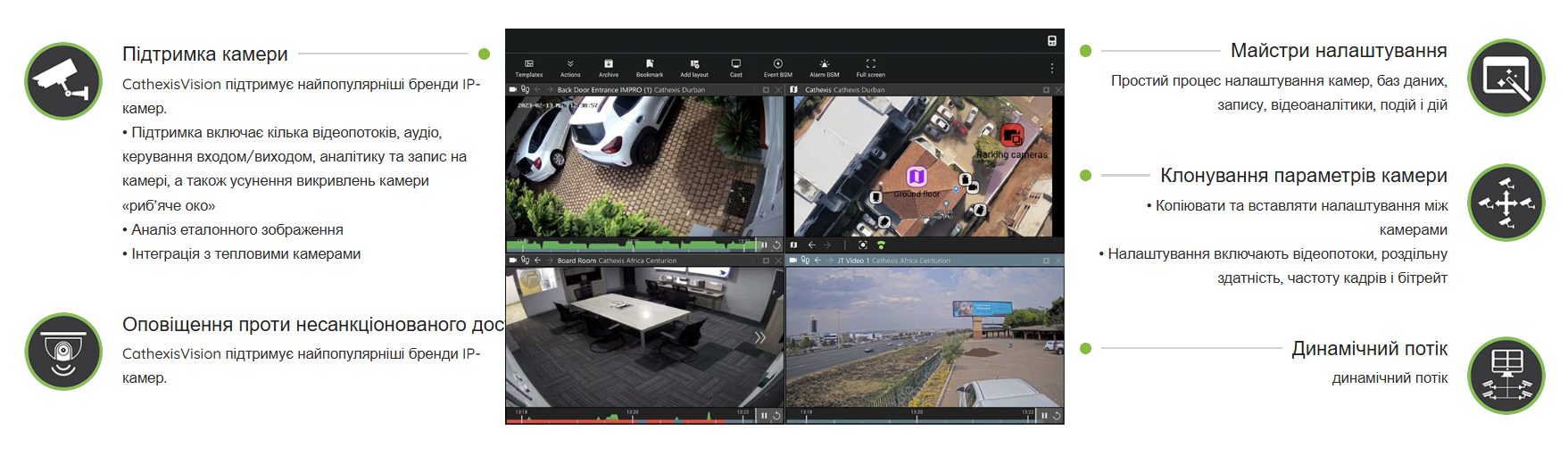Screen dimensions: 1568x456
Task: Click the Bookmark toolbar icon
Action: (x=650, y=67)
